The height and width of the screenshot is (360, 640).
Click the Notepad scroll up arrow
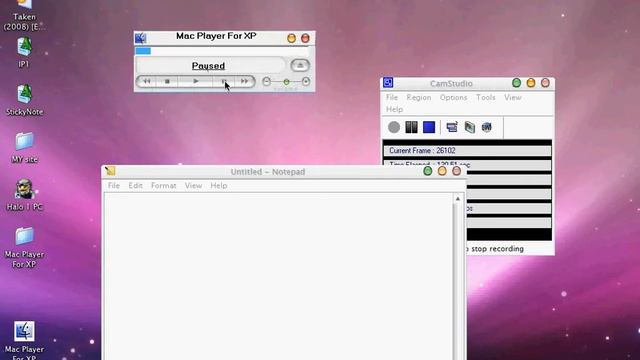(x=458, y=199)
